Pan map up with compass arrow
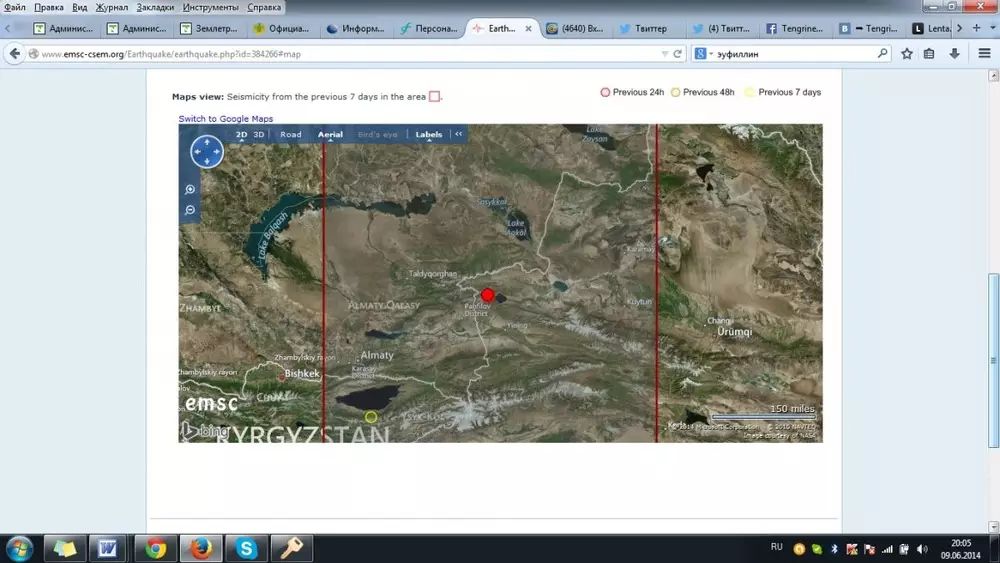This screenshot has width=1000, height=563. 207,141
